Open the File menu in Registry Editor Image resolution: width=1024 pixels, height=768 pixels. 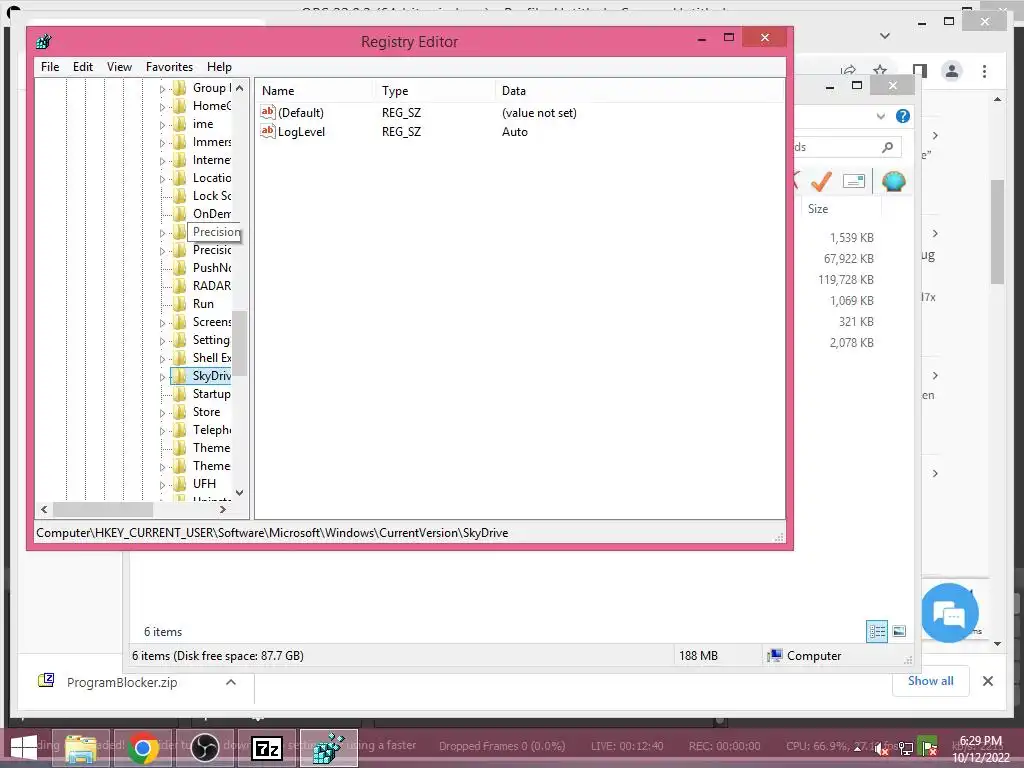coord(50,67)
